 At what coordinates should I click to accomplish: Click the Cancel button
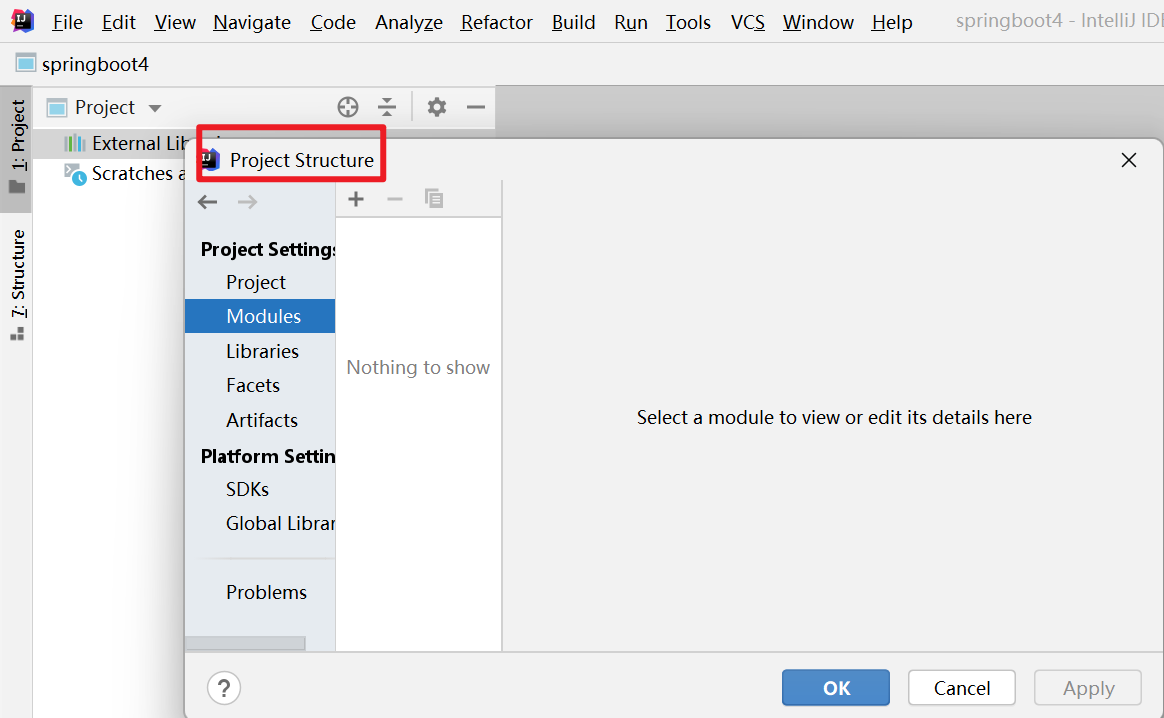click(962, 688)
